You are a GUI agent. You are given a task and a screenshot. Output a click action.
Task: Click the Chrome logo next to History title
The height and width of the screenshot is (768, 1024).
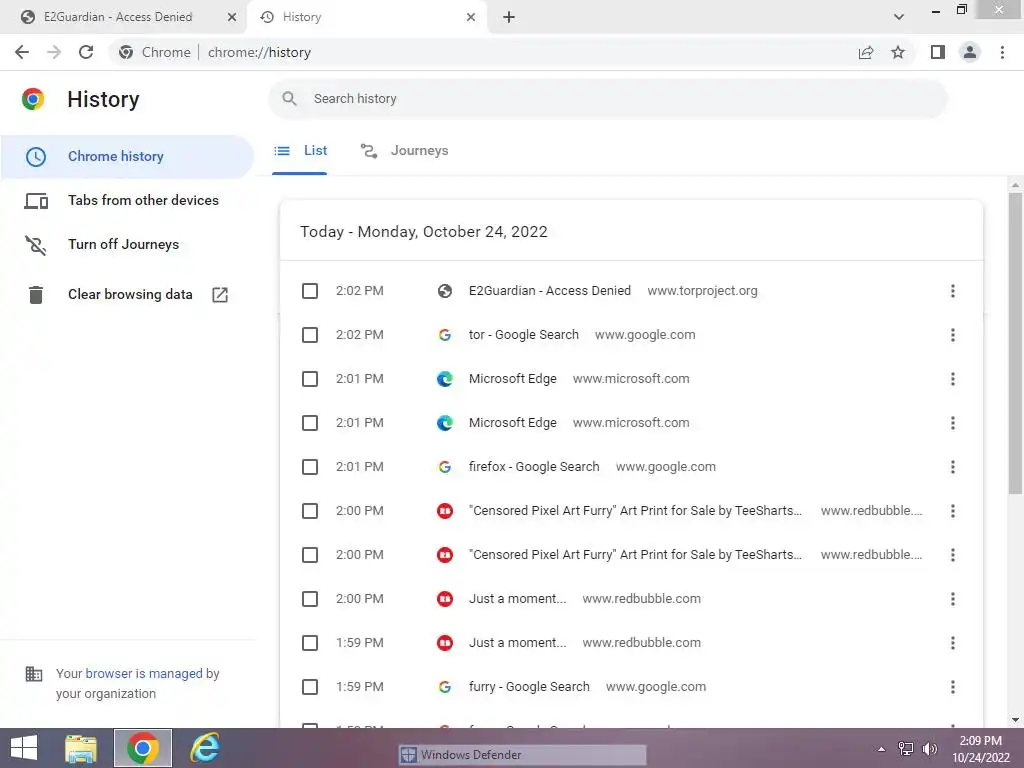pos(33,99)
